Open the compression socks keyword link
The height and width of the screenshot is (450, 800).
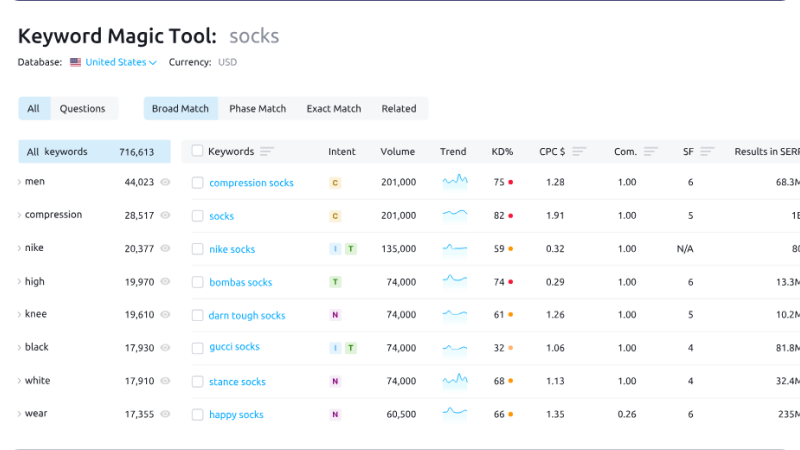[x=252, y=183]
